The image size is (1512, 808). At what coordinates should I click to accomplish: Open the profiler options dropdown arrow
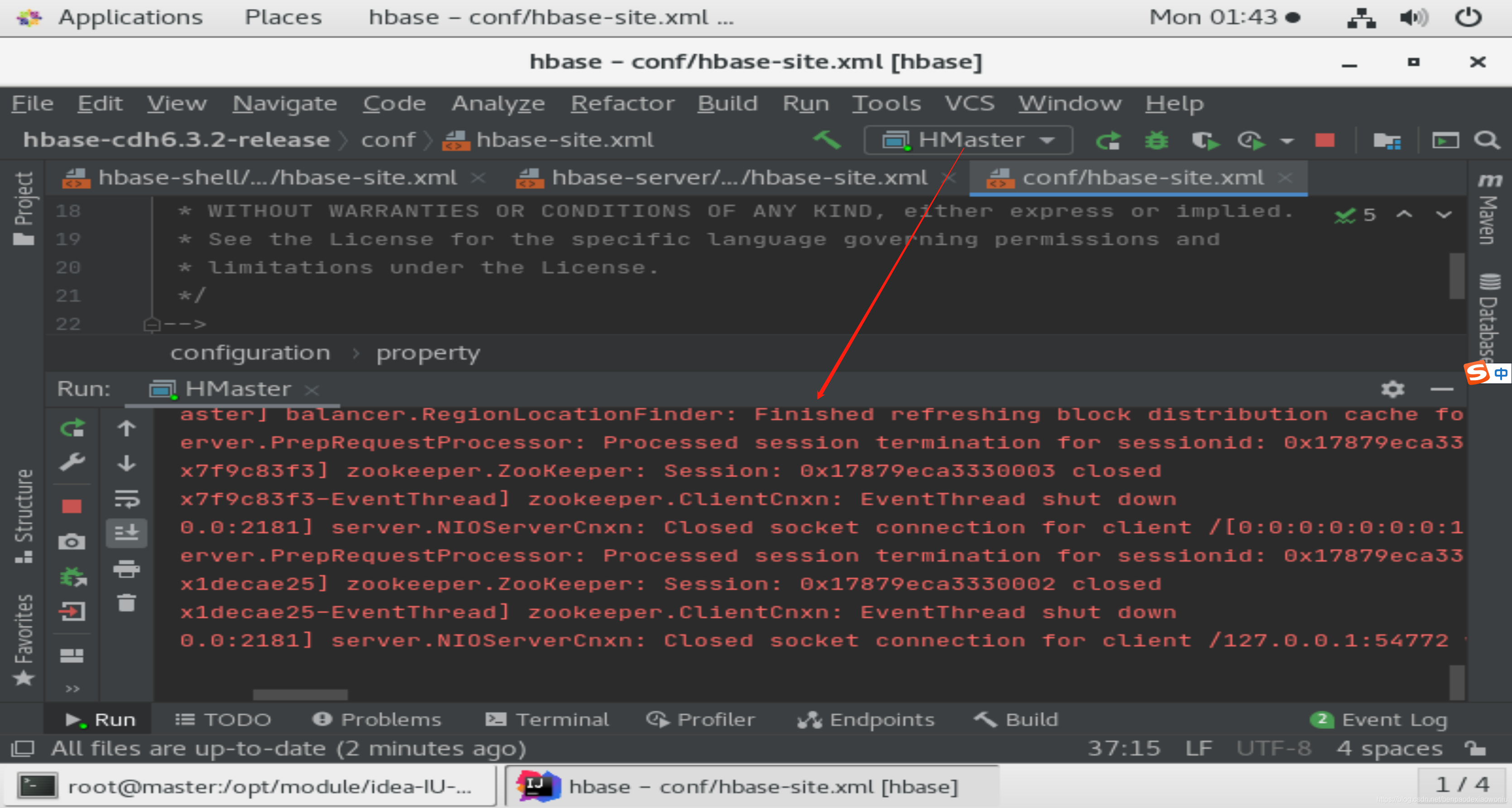(1286, 141)
